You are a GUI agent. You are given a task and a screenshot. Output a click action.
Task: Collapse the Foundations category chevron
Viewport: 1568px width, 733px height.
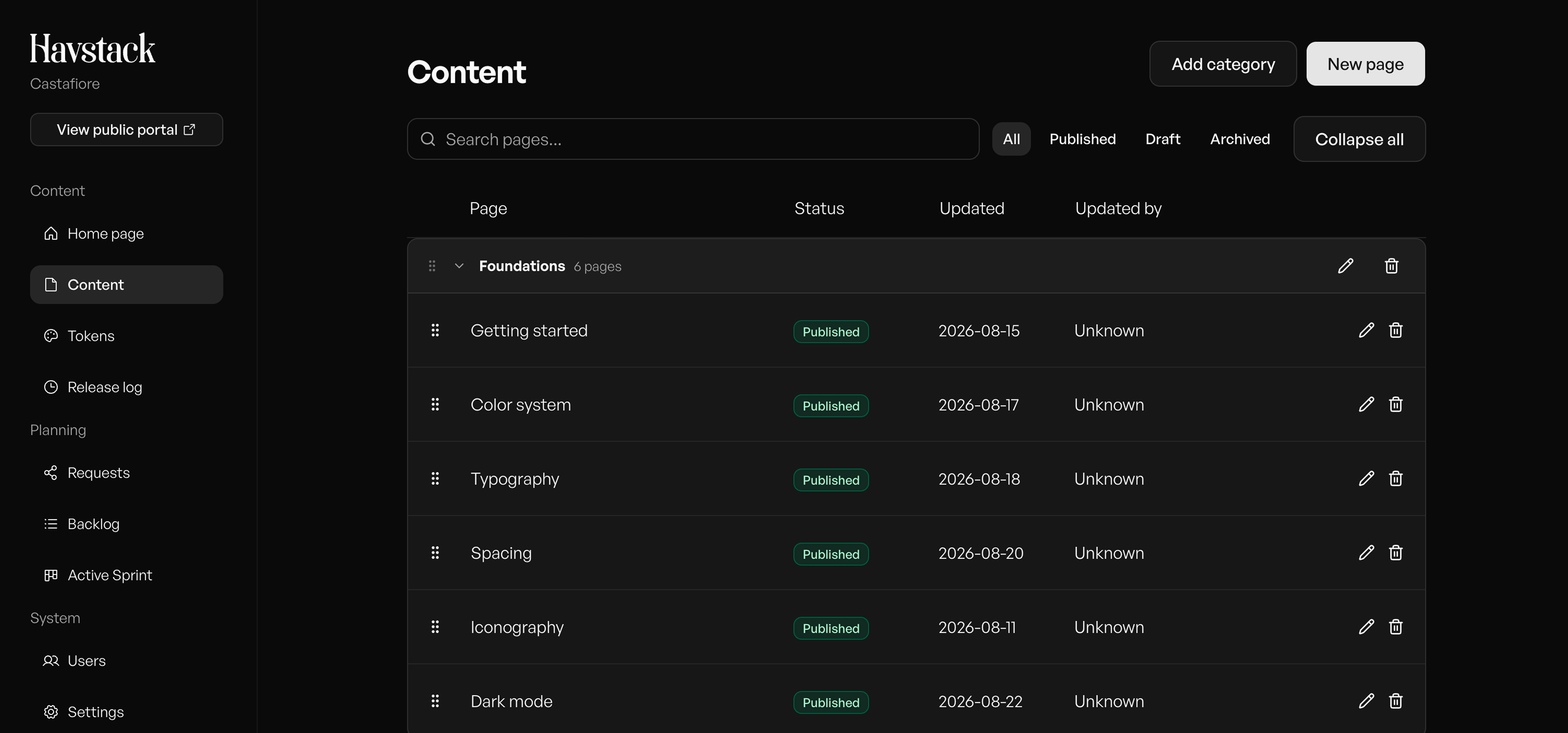click(460, 266)
